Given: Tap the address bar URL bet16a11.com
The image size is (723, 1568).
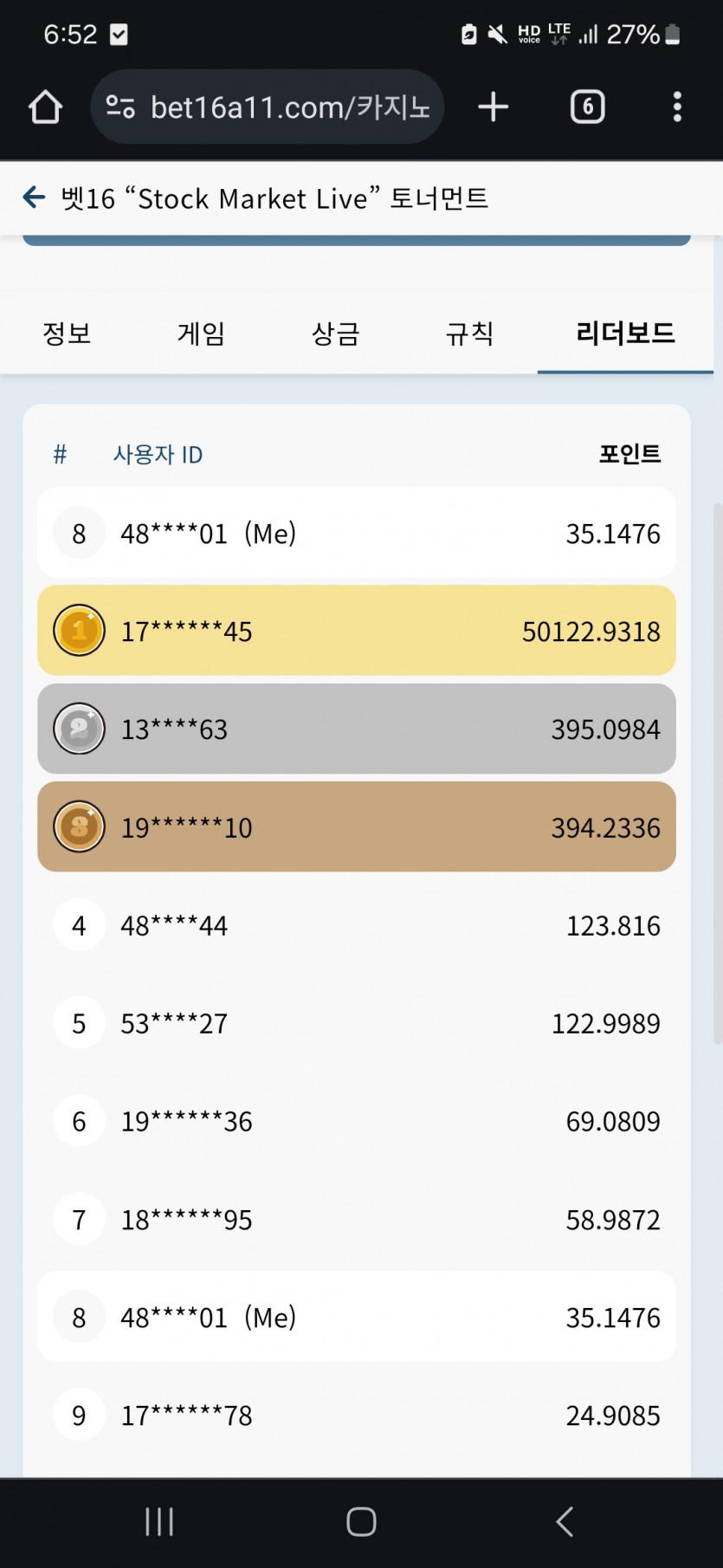Looking at the screenshot, I should tap(290, 107).
